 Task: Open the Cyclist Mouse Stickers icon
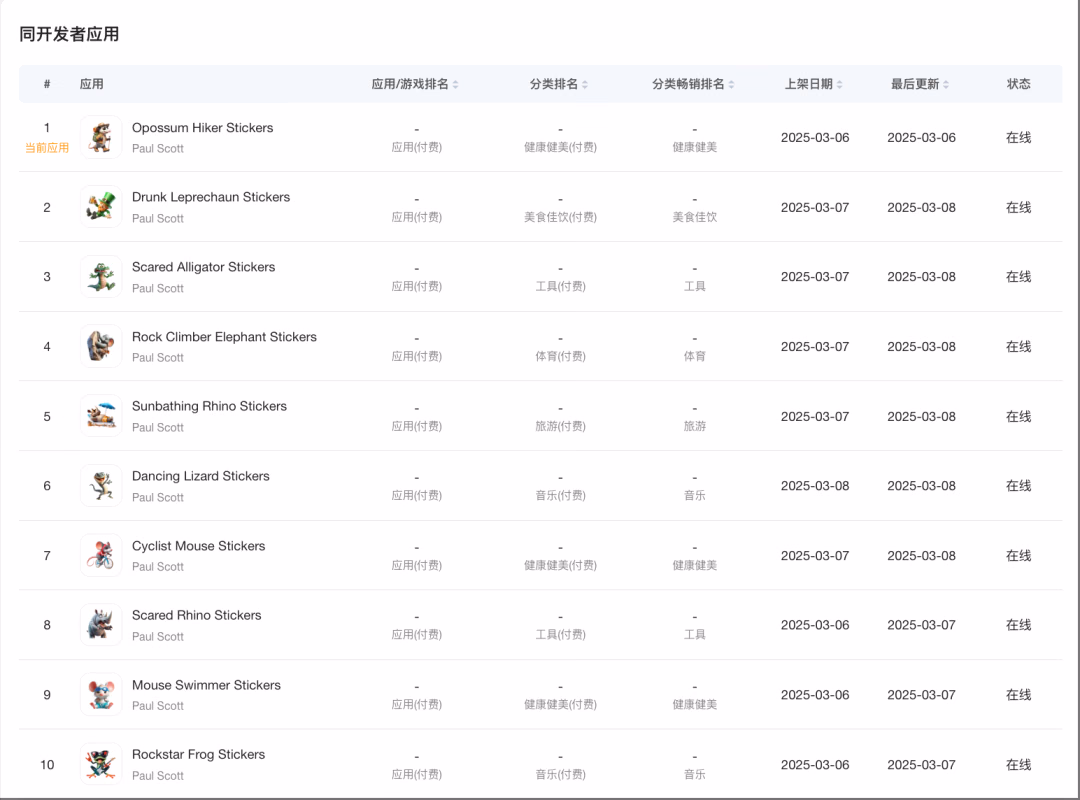point(101,555)
